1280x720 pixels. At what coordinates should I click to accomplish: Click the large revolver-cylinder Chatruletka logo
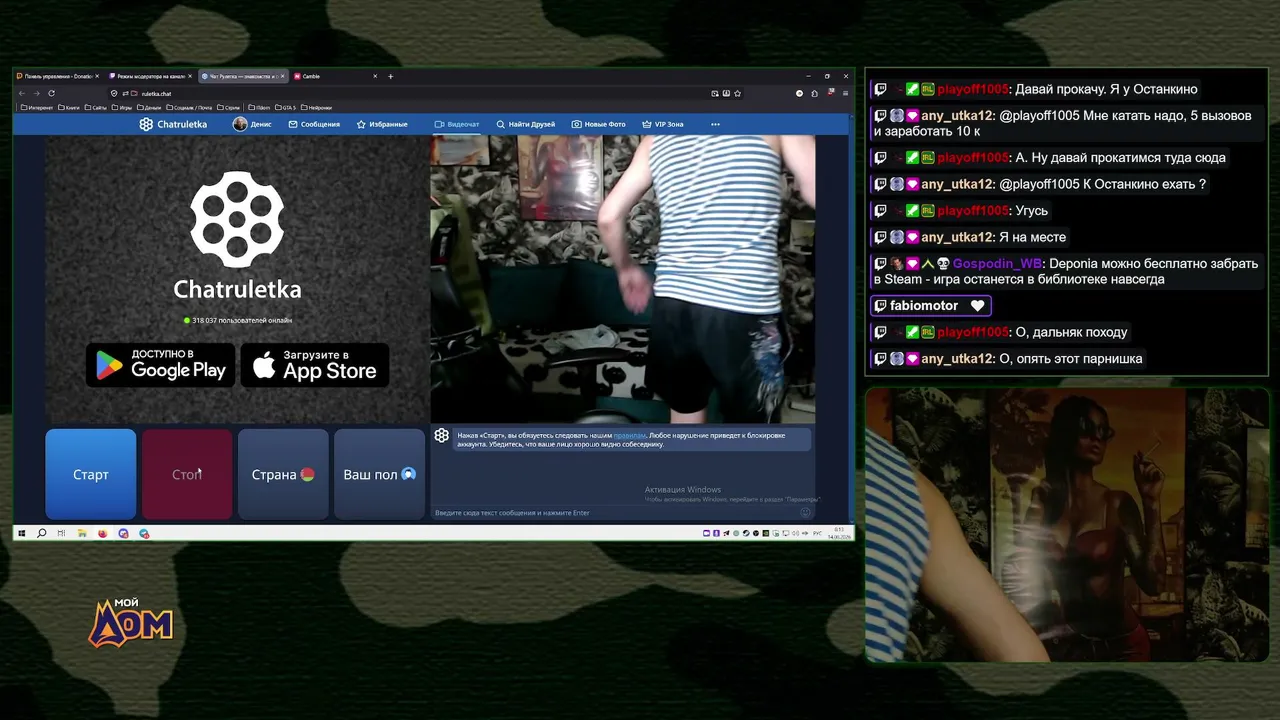237,218
